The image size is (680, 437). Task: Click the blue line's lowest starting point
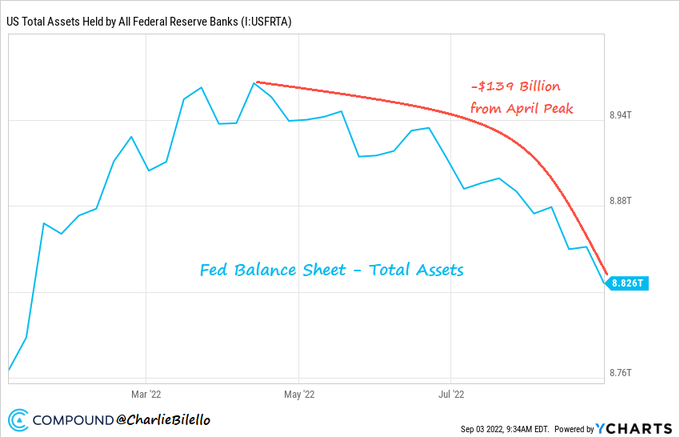9,370
